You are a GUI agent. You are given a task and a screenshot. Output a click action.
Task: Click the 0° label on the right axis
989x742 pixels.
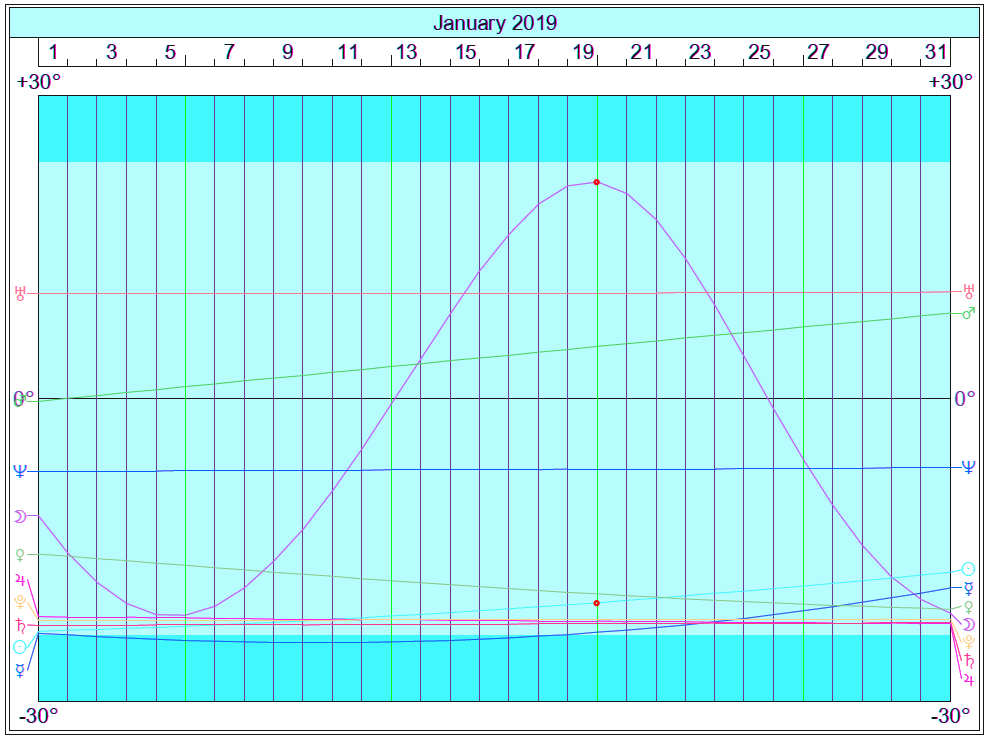[964, 399]
